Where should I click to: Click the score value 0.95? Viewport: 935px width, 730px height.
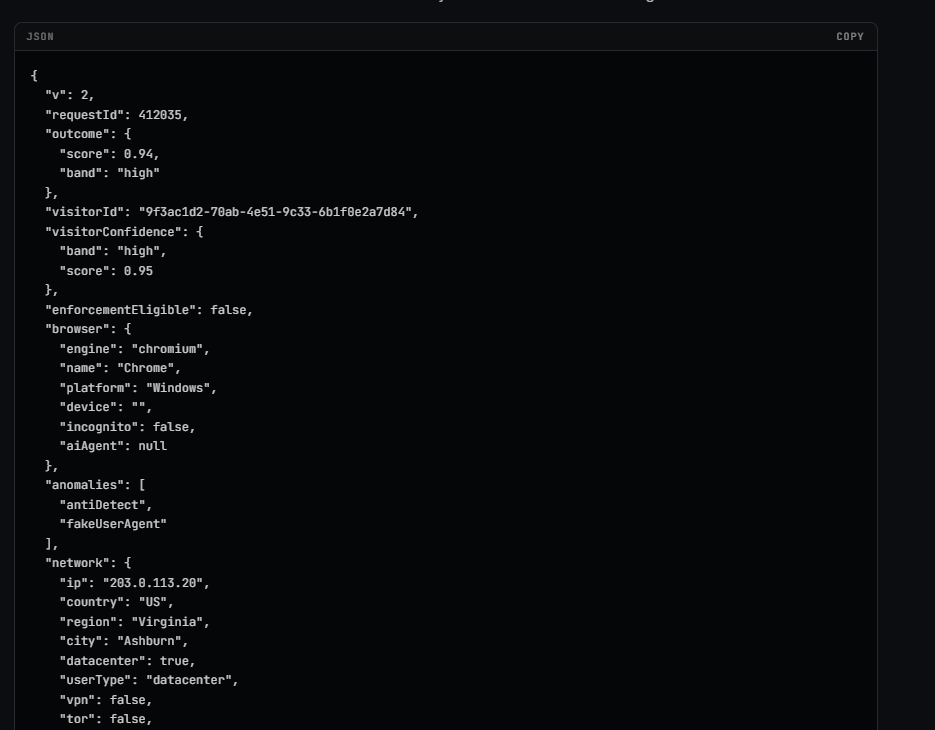pyautogui.click(x=138, y=271)
